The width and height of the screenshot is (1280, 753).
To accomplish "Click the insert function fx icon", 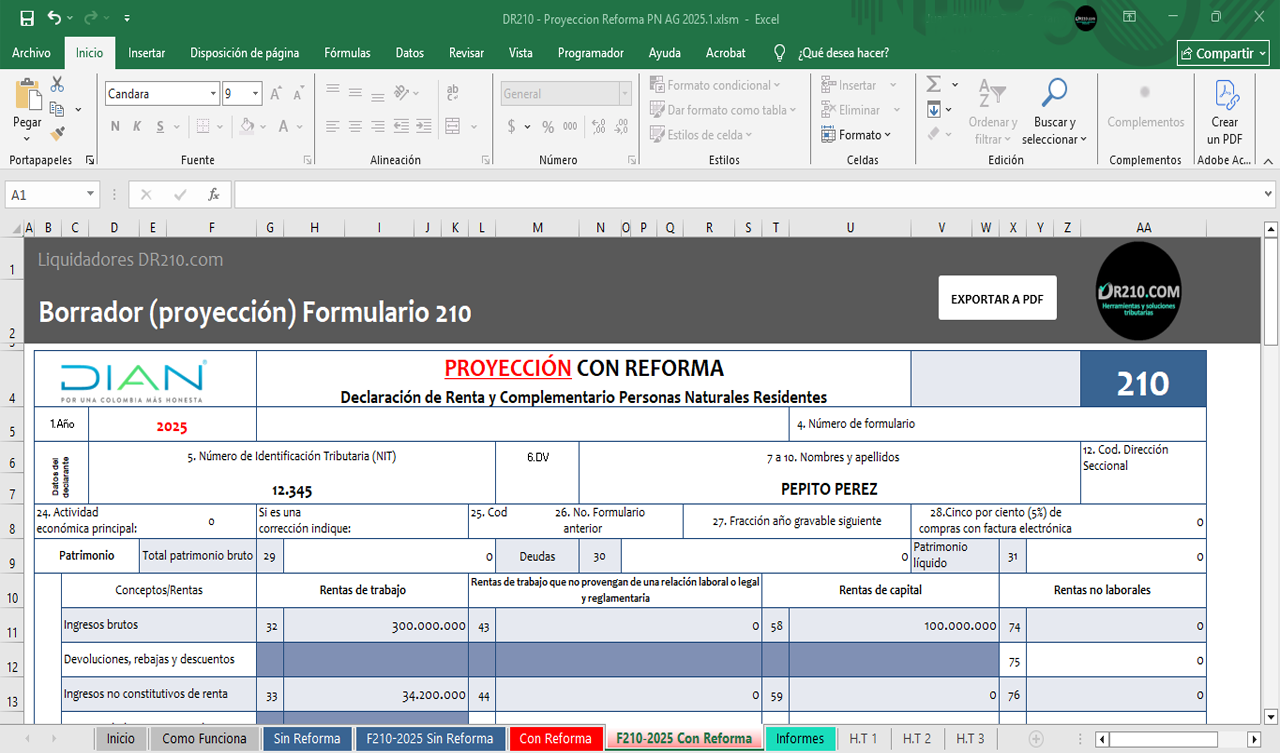I will coord(213,195).
